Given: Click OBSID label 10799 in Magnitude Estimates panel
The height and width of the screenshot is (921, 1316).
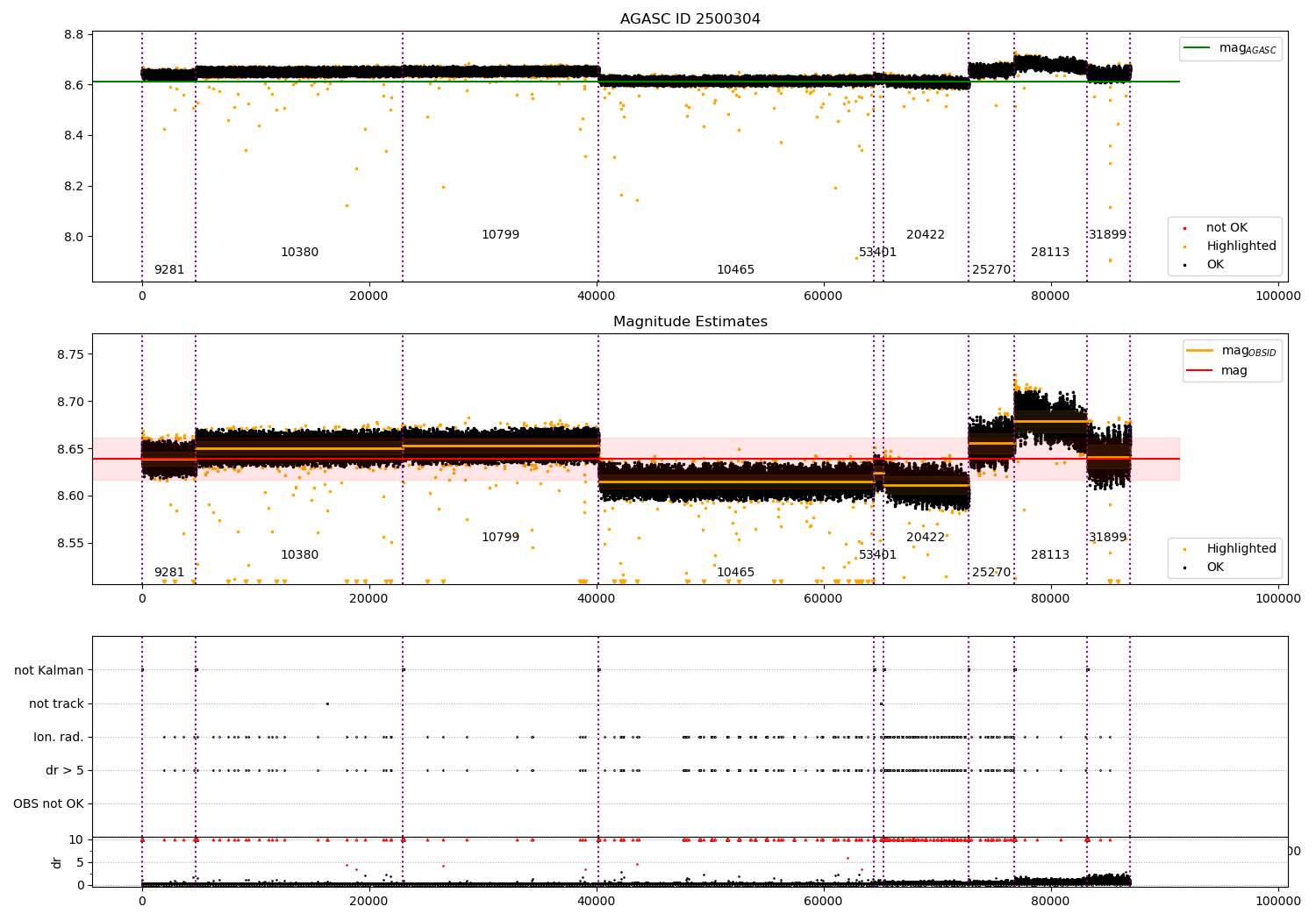Looking at the screenshot, I should [x=500, y=538].
